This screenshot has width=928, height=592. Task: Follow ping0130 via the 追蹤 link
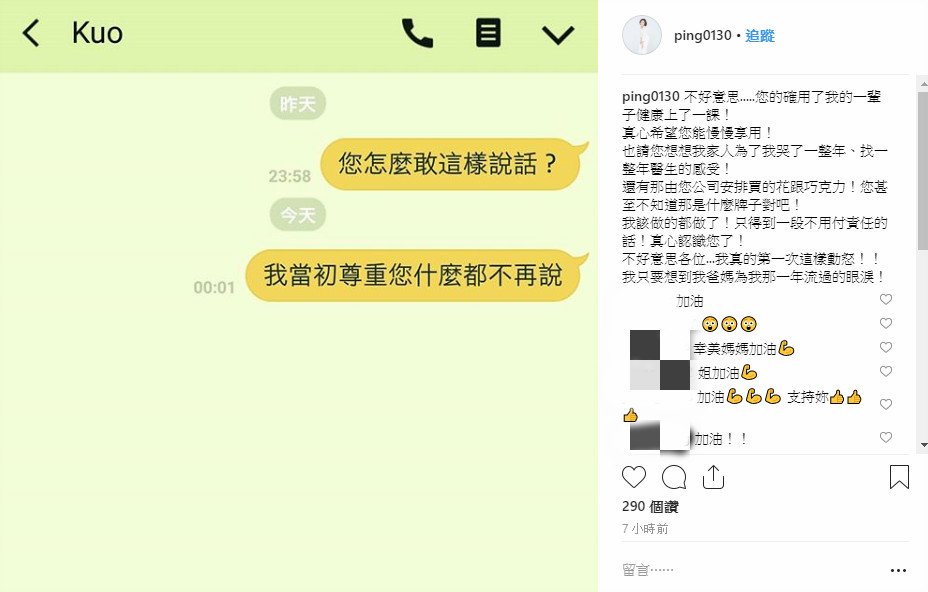tap(760, 36)
